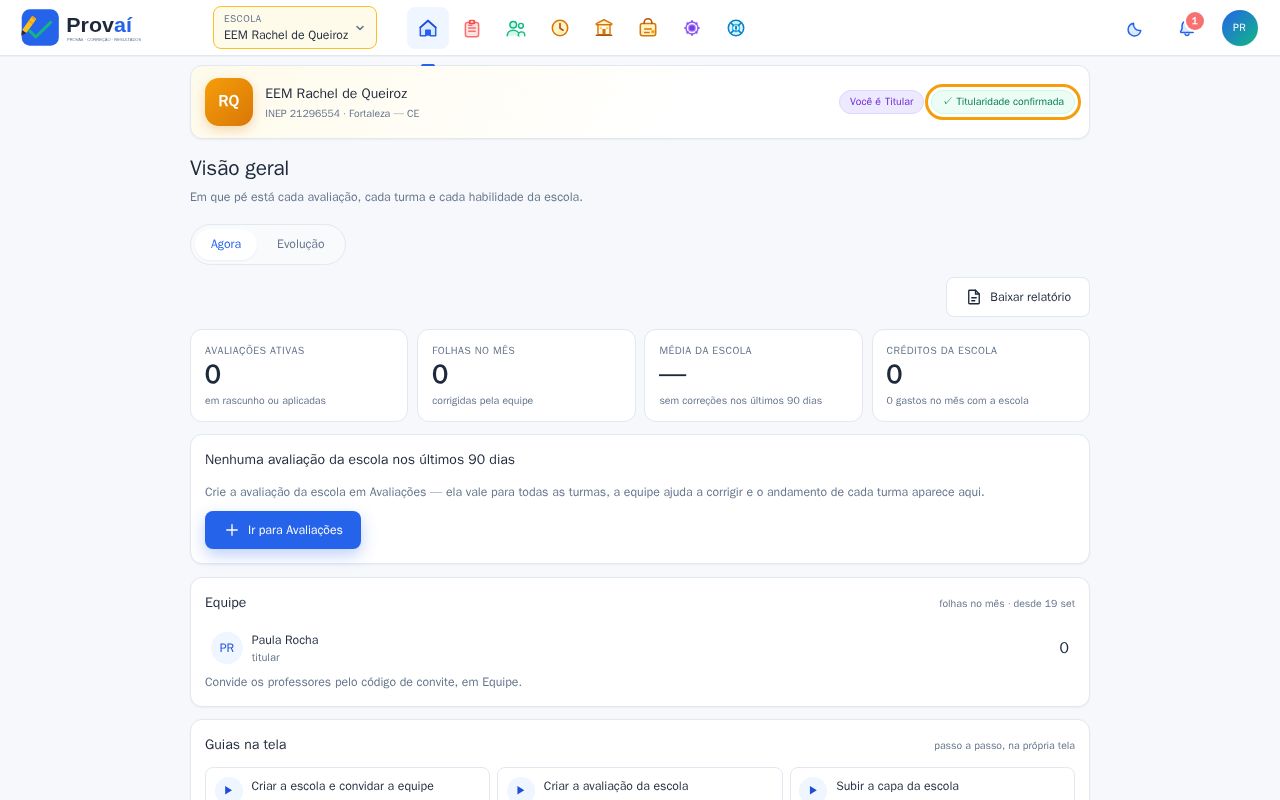The width and height of the screenshot is (1280, 800).
Task: Open the Folhas no Mês stat card
Action: click(x=526, y=375)
